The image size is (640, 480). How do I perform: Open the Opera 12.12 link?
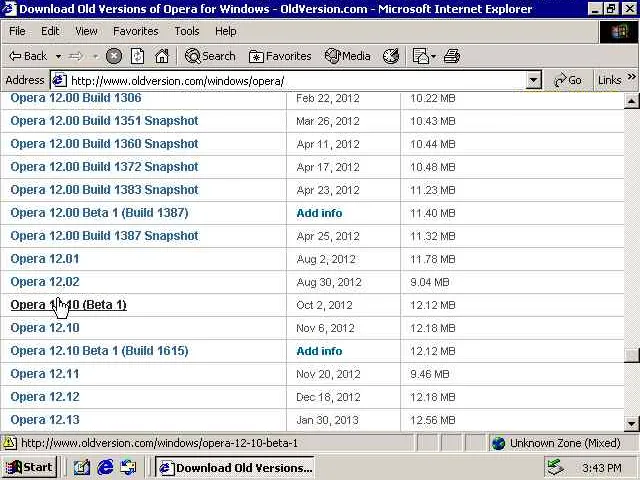45,397
